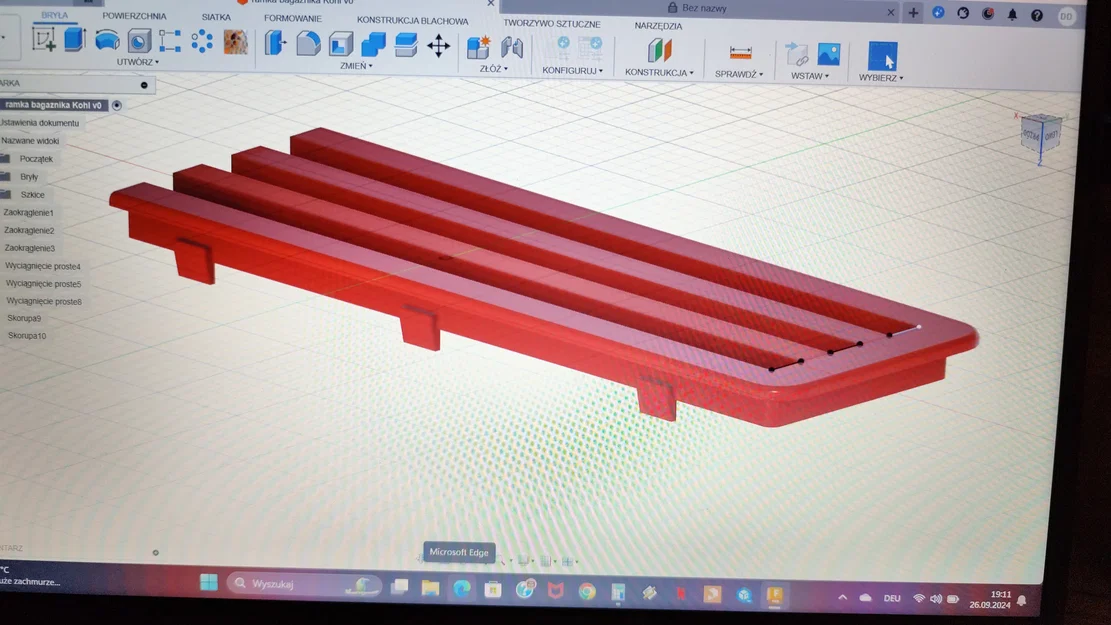The width and height of the screenshot is (1111, 625).
Task: Click the Measure ruler icon
Action: [740, 52]
